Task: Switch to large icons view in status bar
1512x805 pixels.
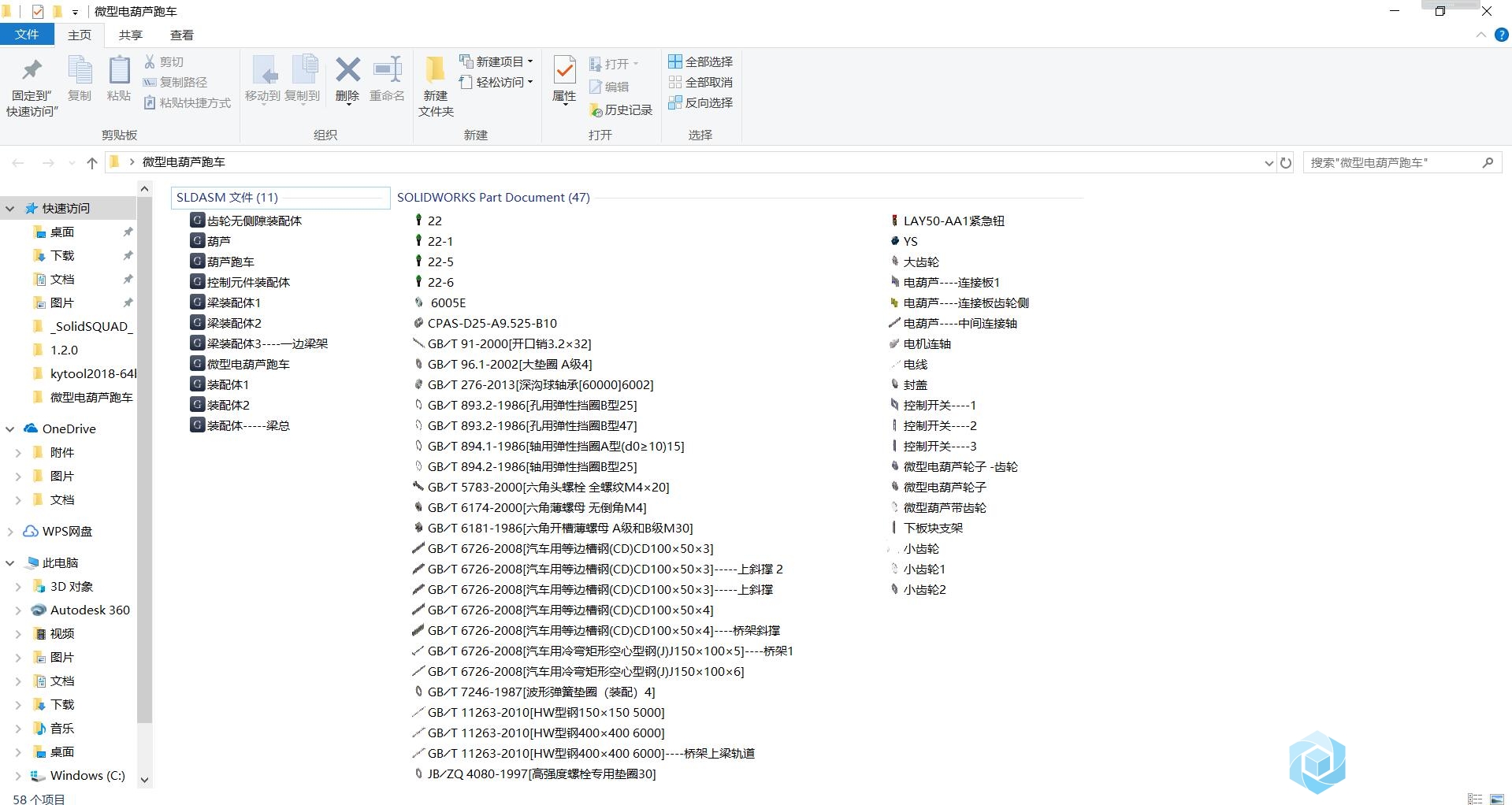Action: click(x=1497, y=799)
